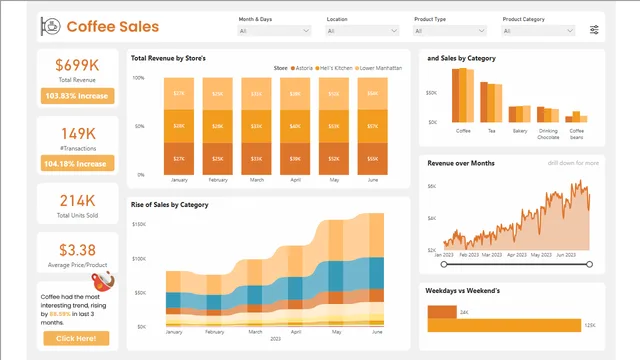Click the 103.83% Increase badge

(x=77, y=96)
